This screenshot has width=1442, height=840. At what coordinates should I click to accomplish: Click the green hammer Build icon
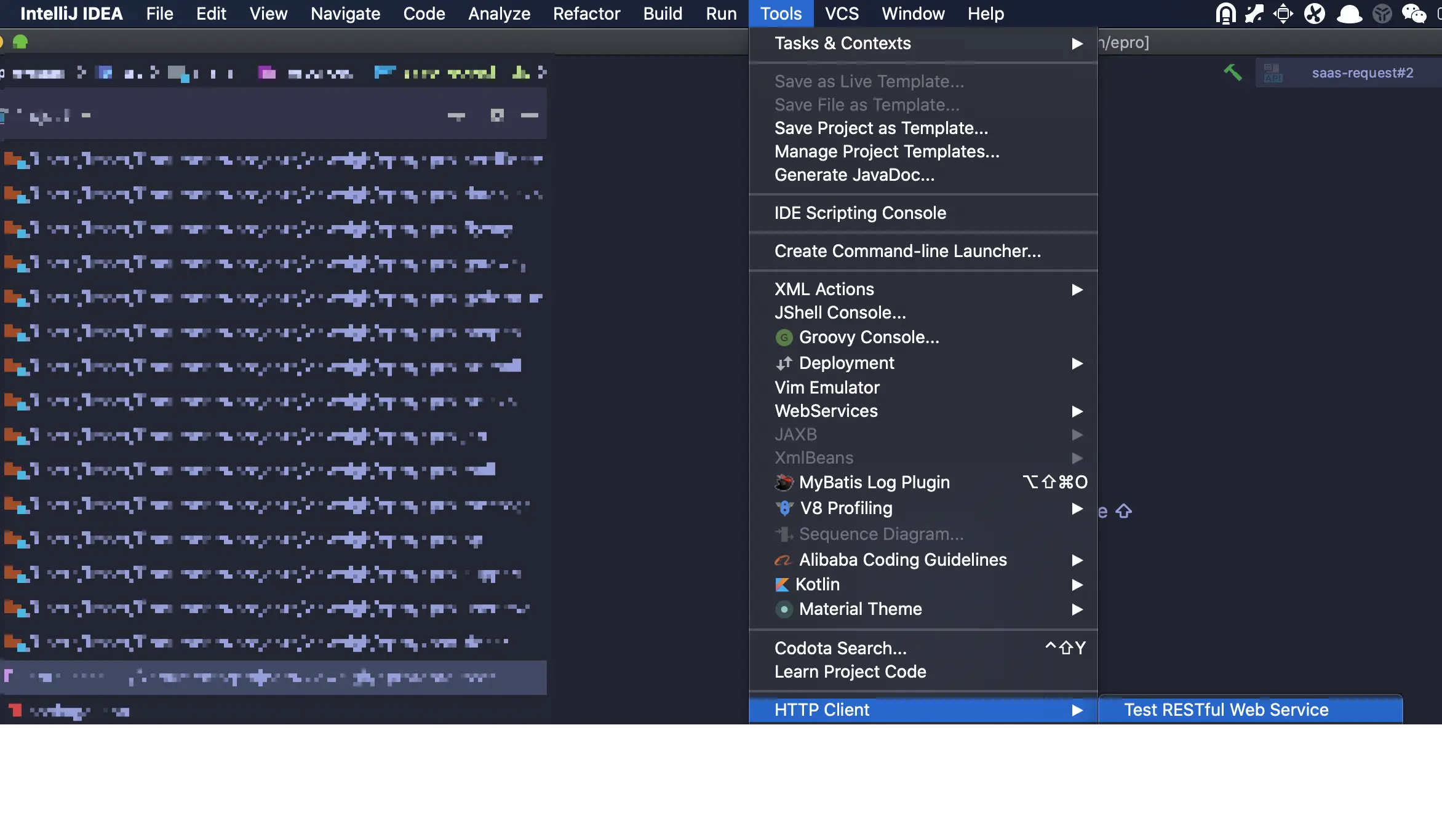pos(1232,73)
